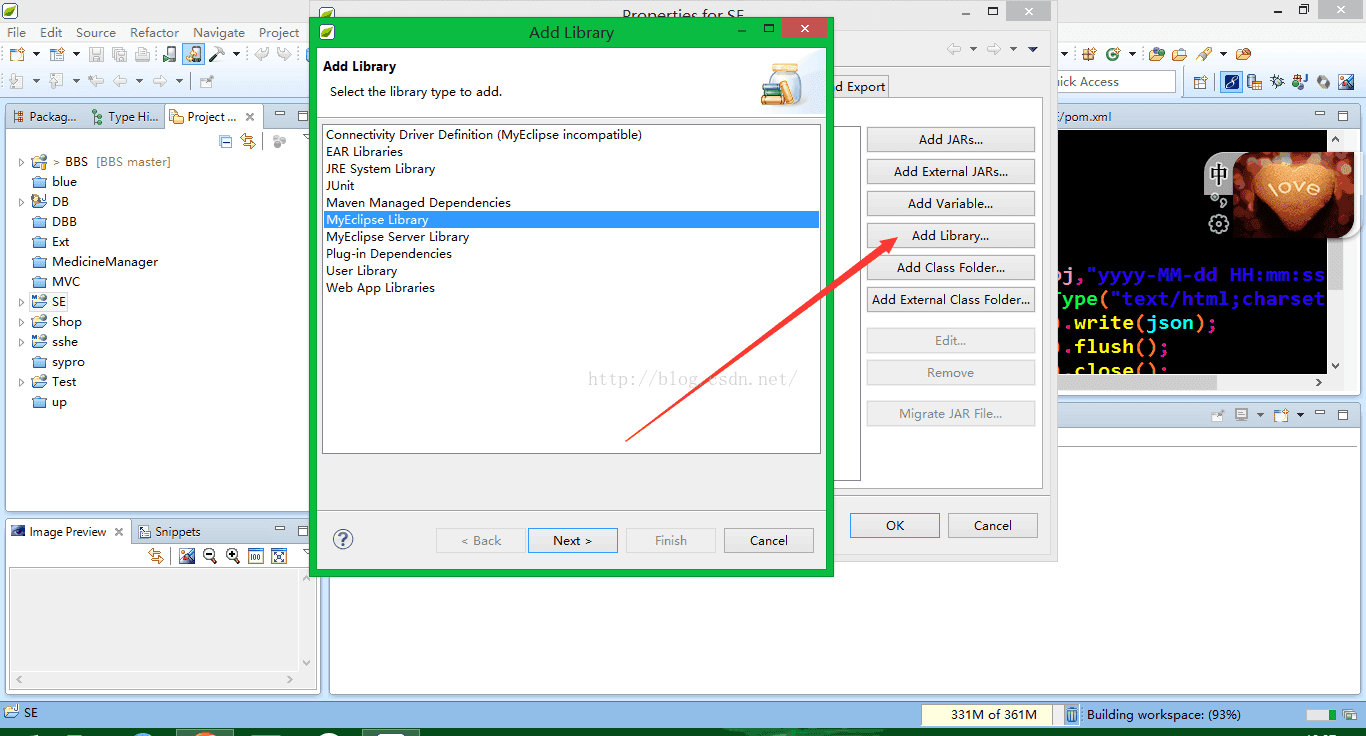Screen dimensions: 1366x736
Task: Open the Navigate menu
Action: pos(219,32)
